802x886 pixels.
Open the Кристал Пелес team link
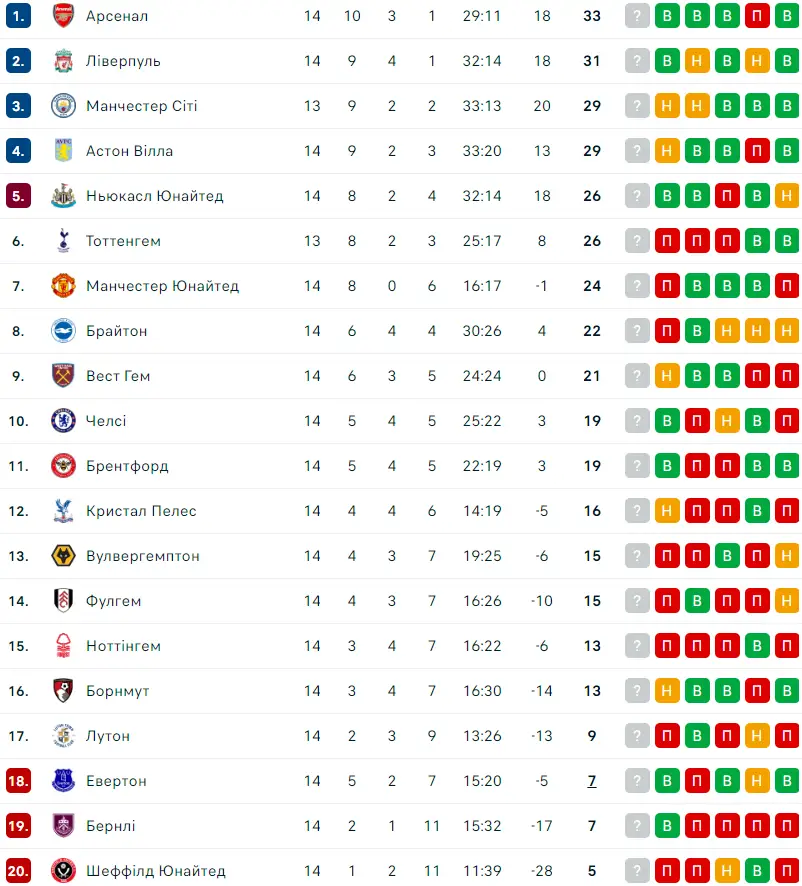coord(141,511)
